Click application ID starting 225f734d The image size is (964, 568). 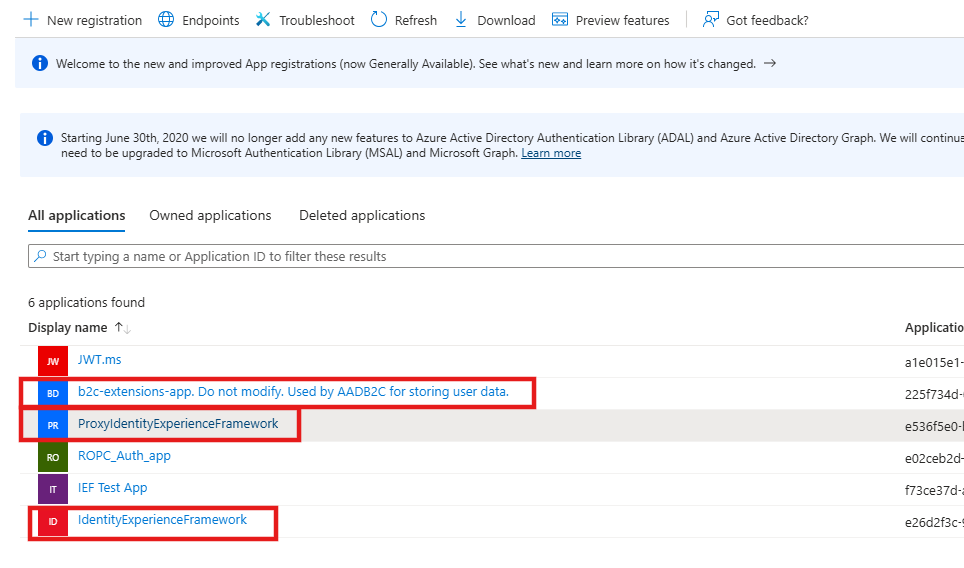click(934, 395)
